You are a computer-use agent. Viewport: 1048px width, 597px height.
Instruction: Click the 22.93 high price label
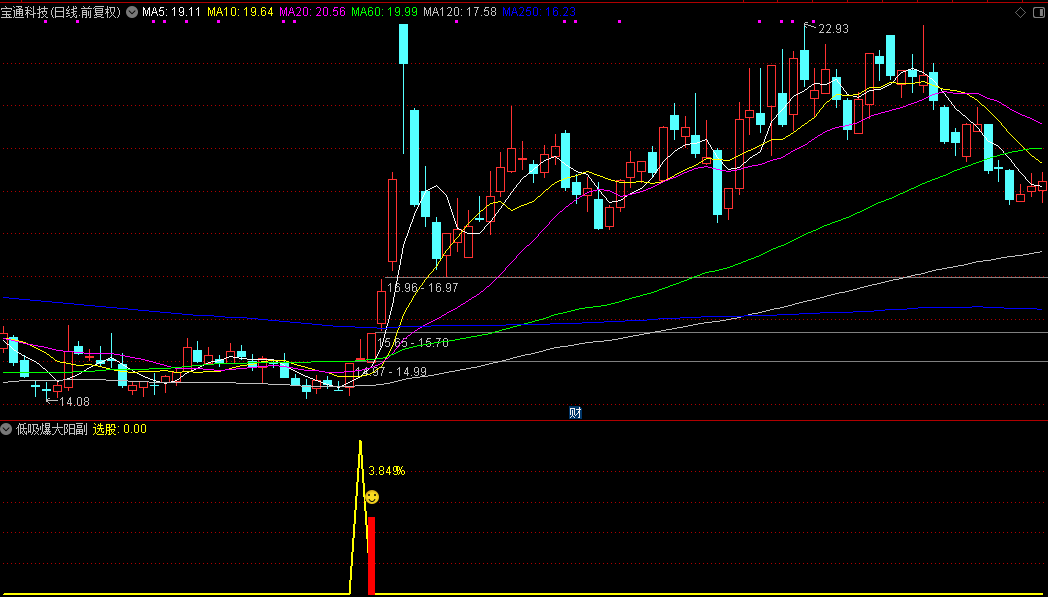833,29
